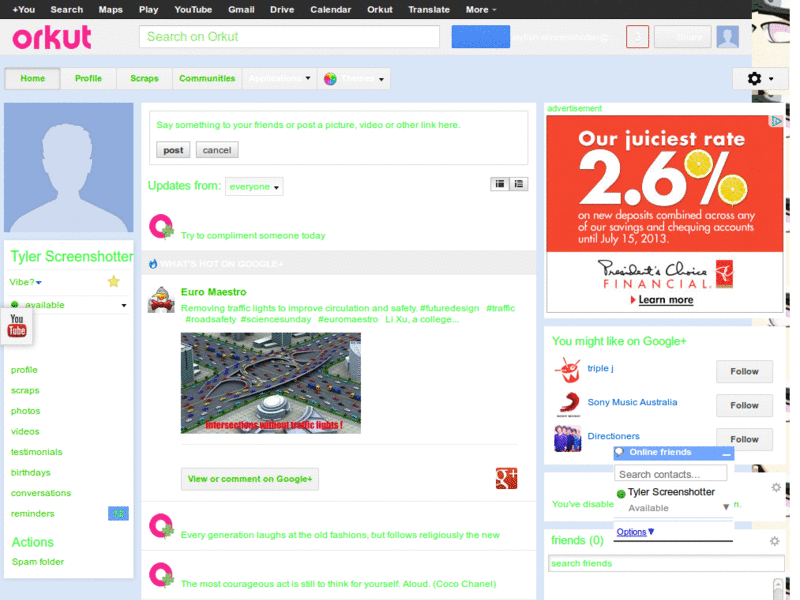Image resolution: width=800 pixels, height=600 pixels.
Task: Open the Updates from everyone dropdown
Action: [x=254, y=187]
